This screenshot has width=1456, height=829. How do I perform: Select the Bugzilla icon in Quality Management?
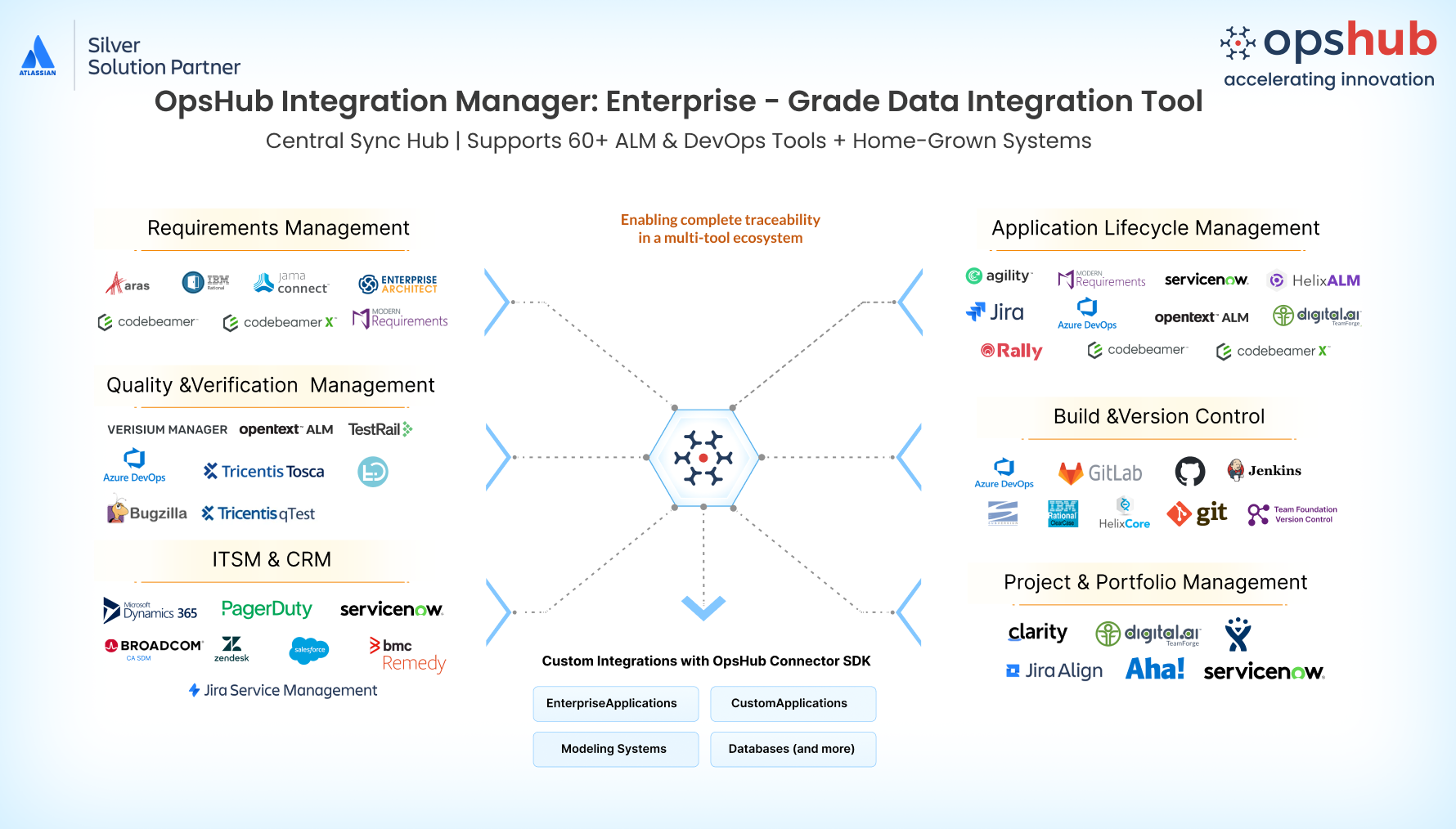click(146, 513)
